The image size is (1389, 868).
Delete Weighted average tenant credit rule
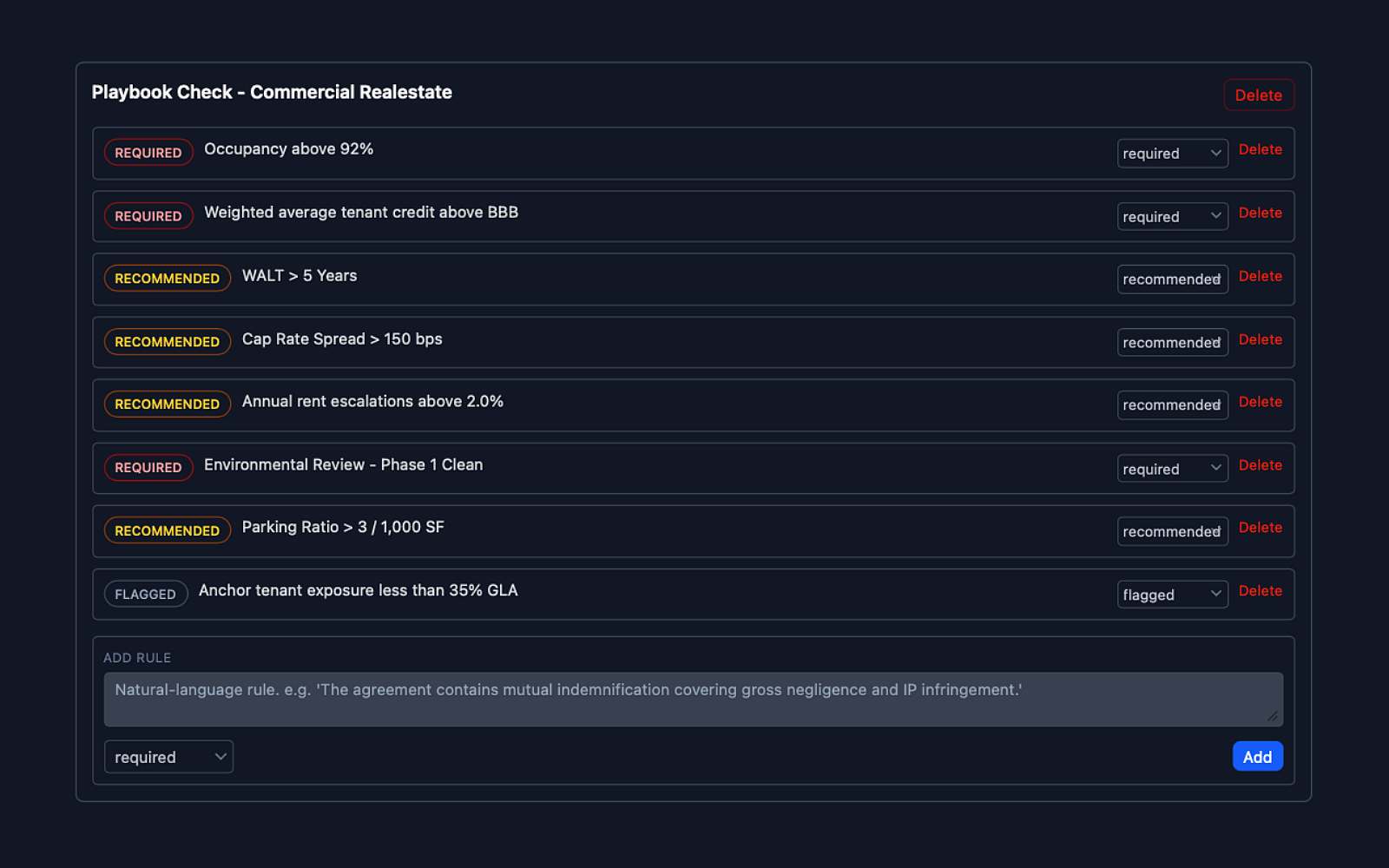[x=1260, y=213]
